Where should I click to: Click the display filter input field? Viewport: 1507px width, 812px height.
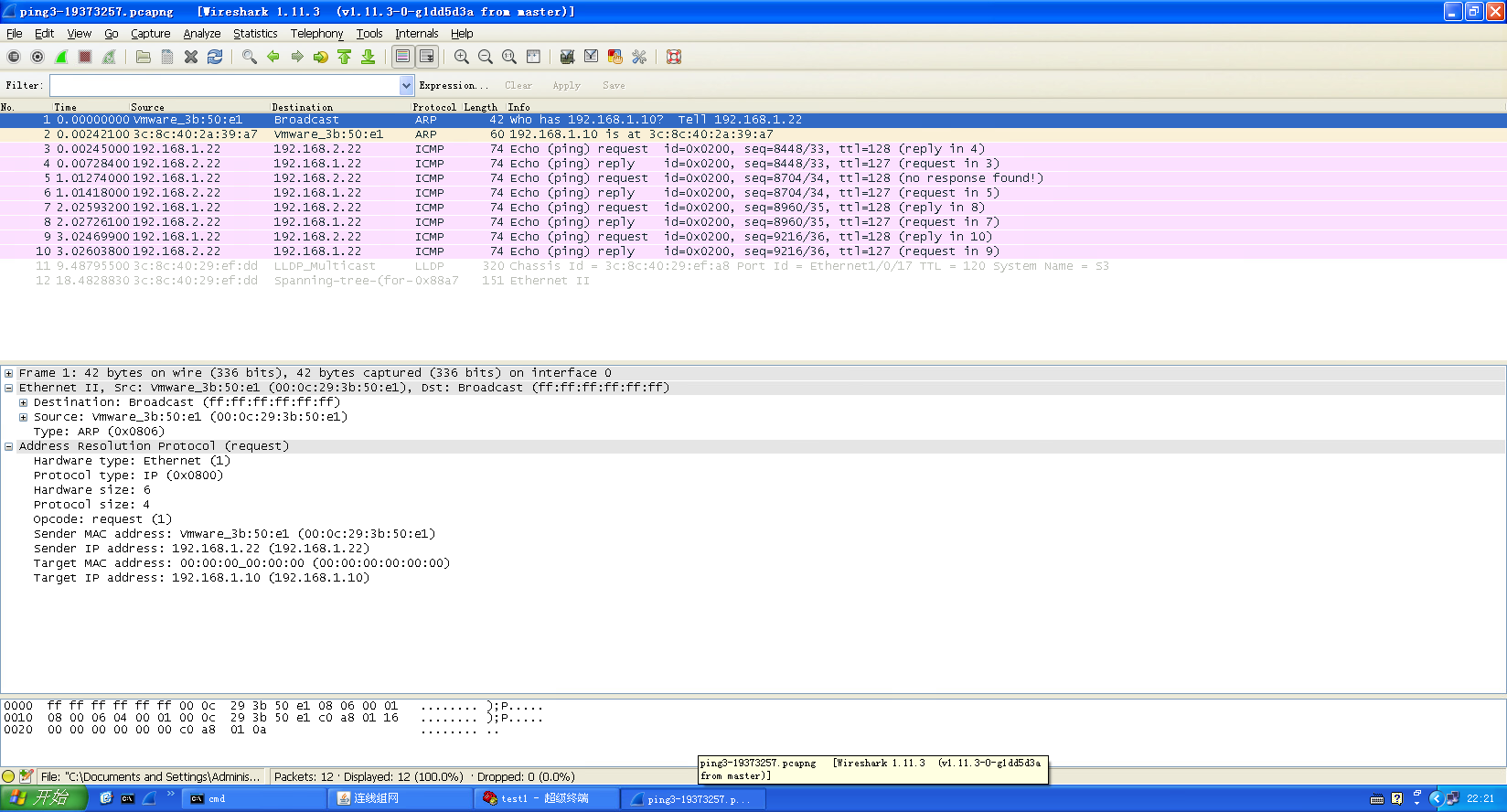pyautogui.click(x=225, y=85)
